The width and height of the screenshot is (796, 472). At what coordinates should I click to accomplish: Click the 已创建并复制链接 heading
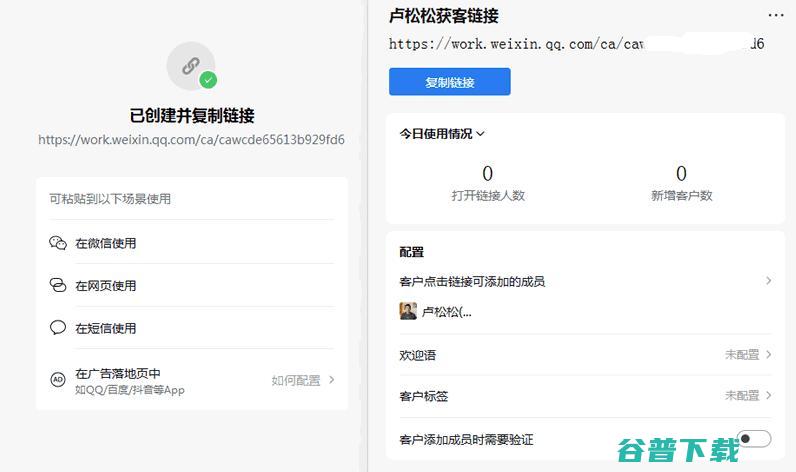tap(192, 116)
